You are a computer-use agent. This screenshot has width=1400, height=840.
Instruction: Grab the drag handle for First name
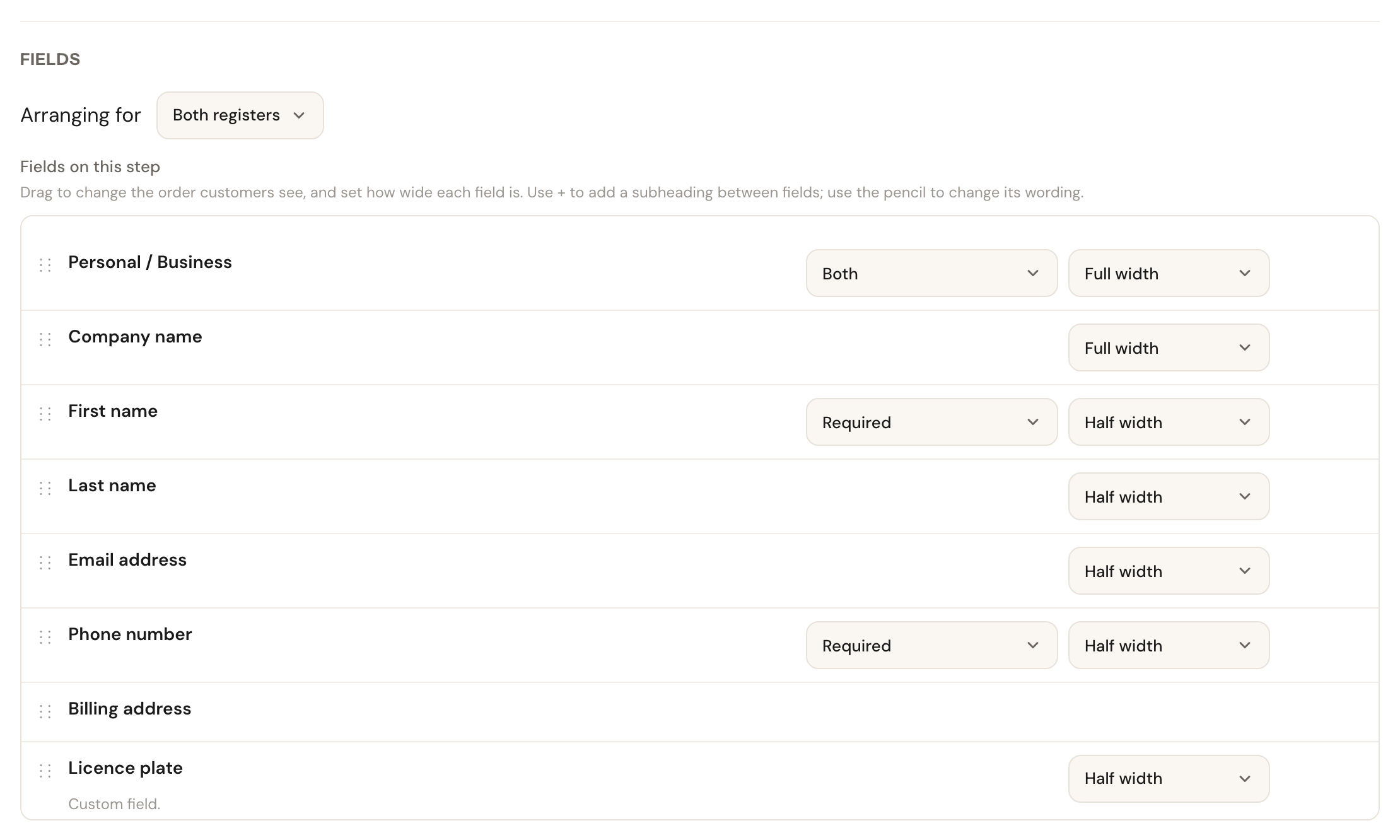coord(45,414)
